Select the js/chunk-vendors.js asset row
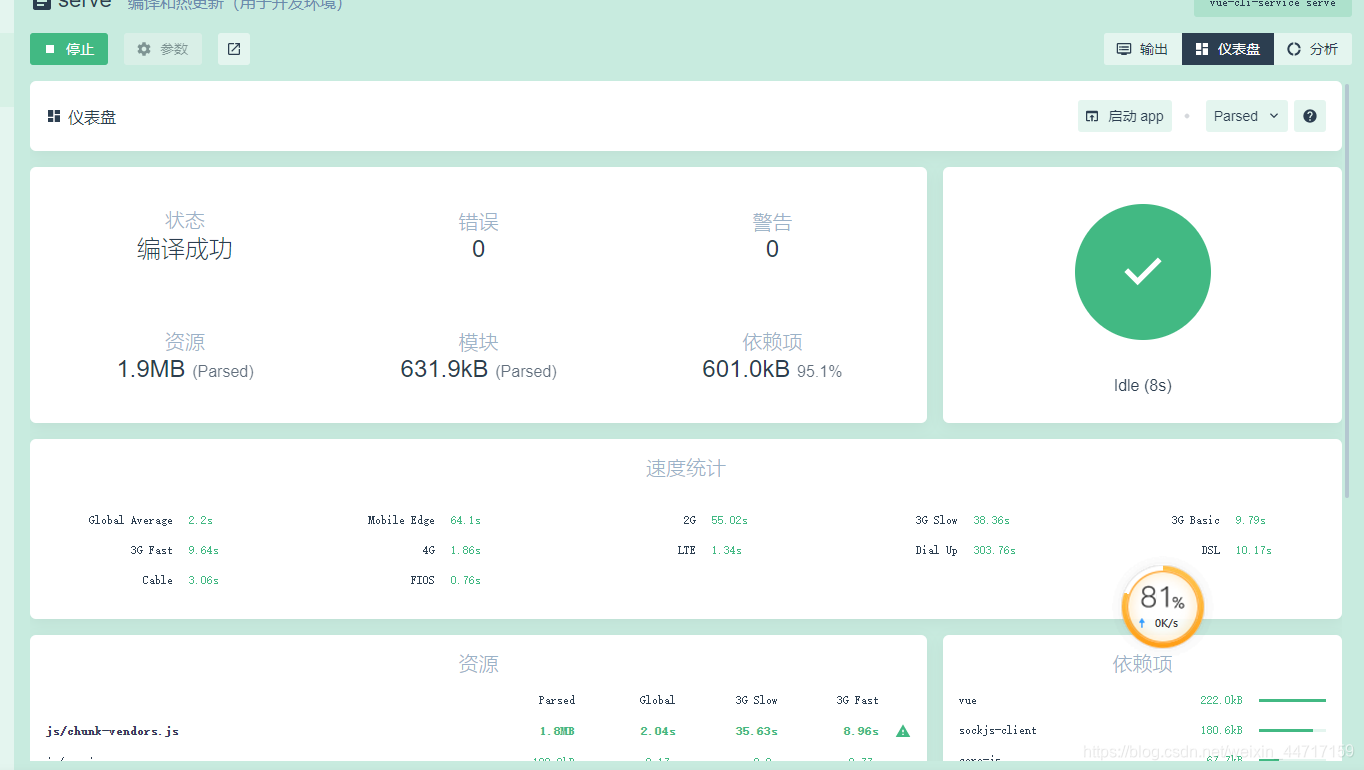 478,731
